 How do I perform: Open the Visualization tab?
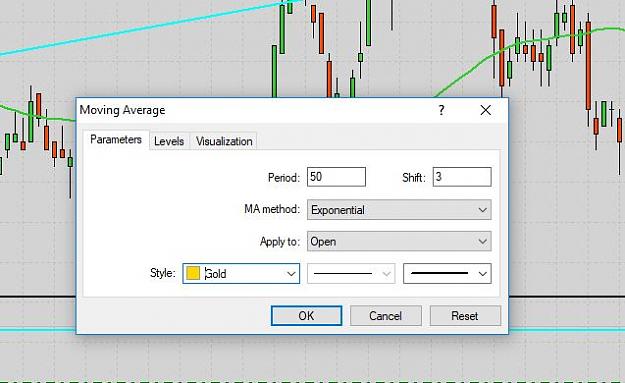point(224,141)
